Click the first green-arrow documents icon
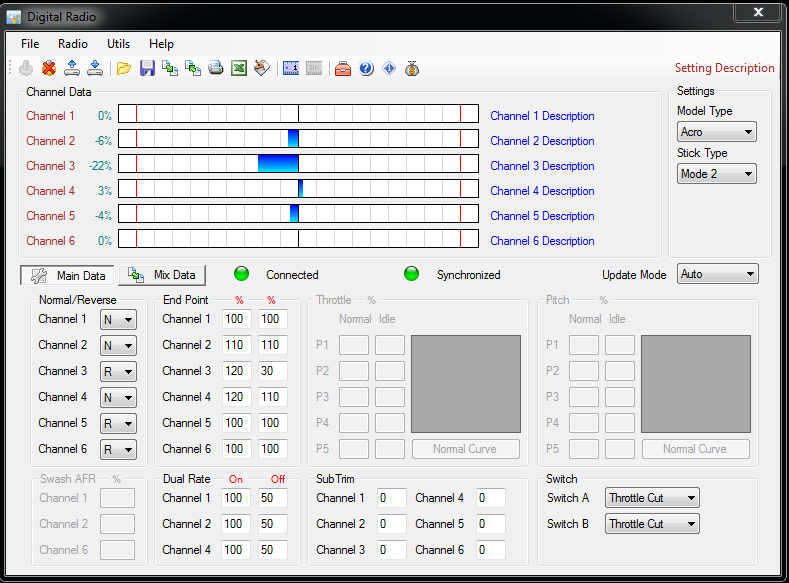Image resolution: width=789 pixels, height=583 pixels. 170,68
